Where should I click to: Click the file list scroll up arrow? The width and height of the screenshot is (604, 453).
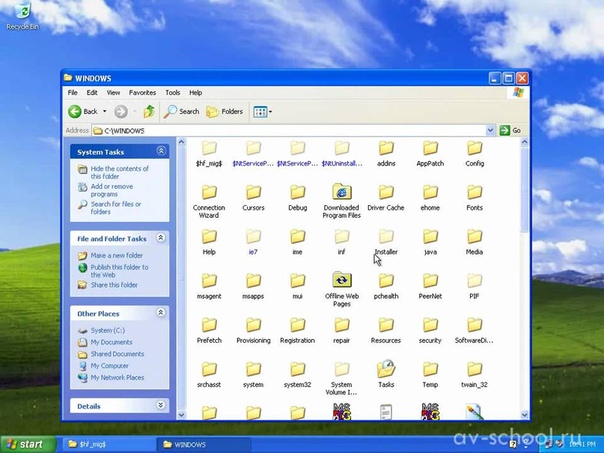pyautogui.click(x=524, y=142)
